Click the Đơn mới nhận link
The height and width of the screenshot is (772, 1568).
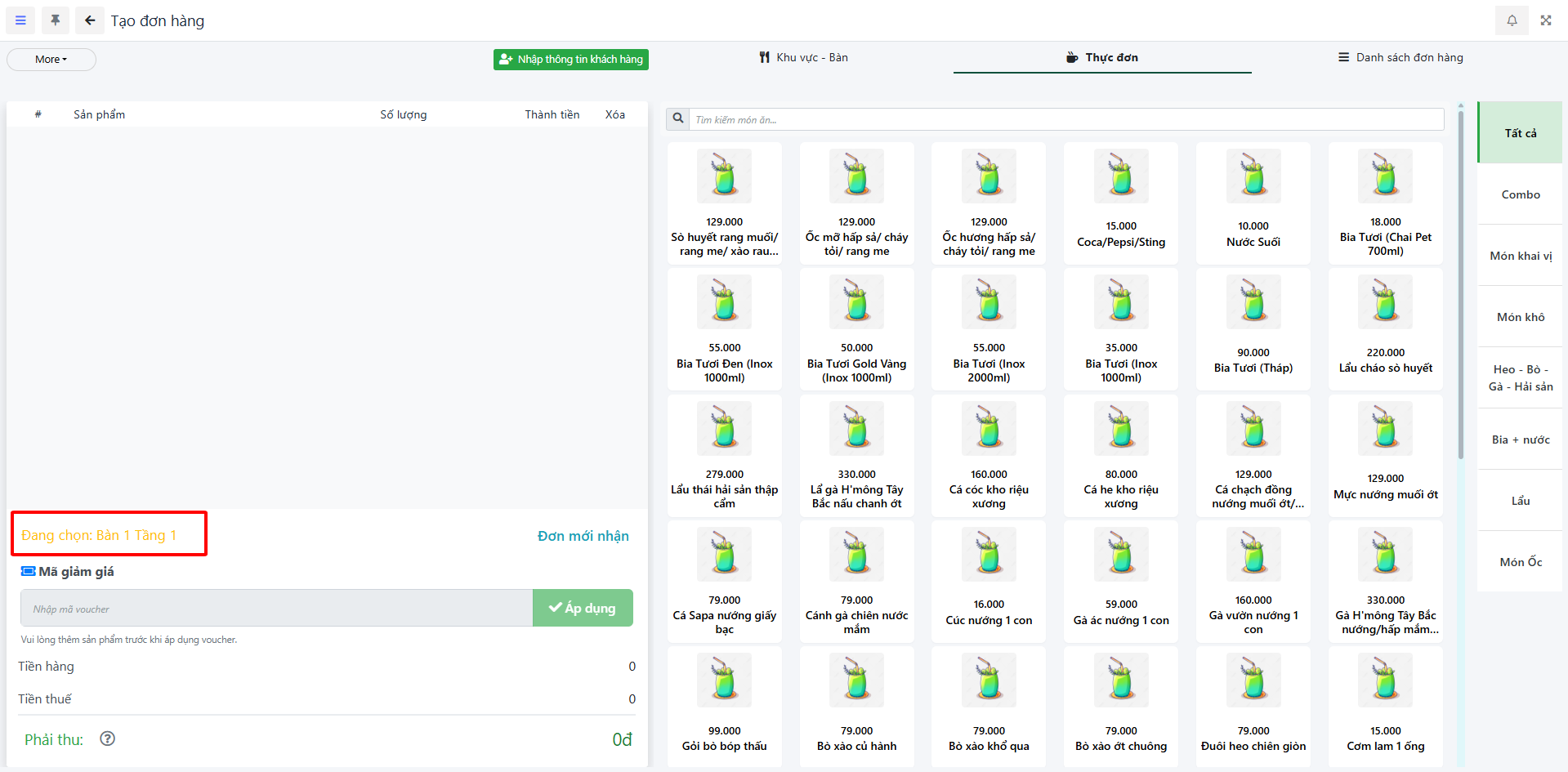(583, 536)
